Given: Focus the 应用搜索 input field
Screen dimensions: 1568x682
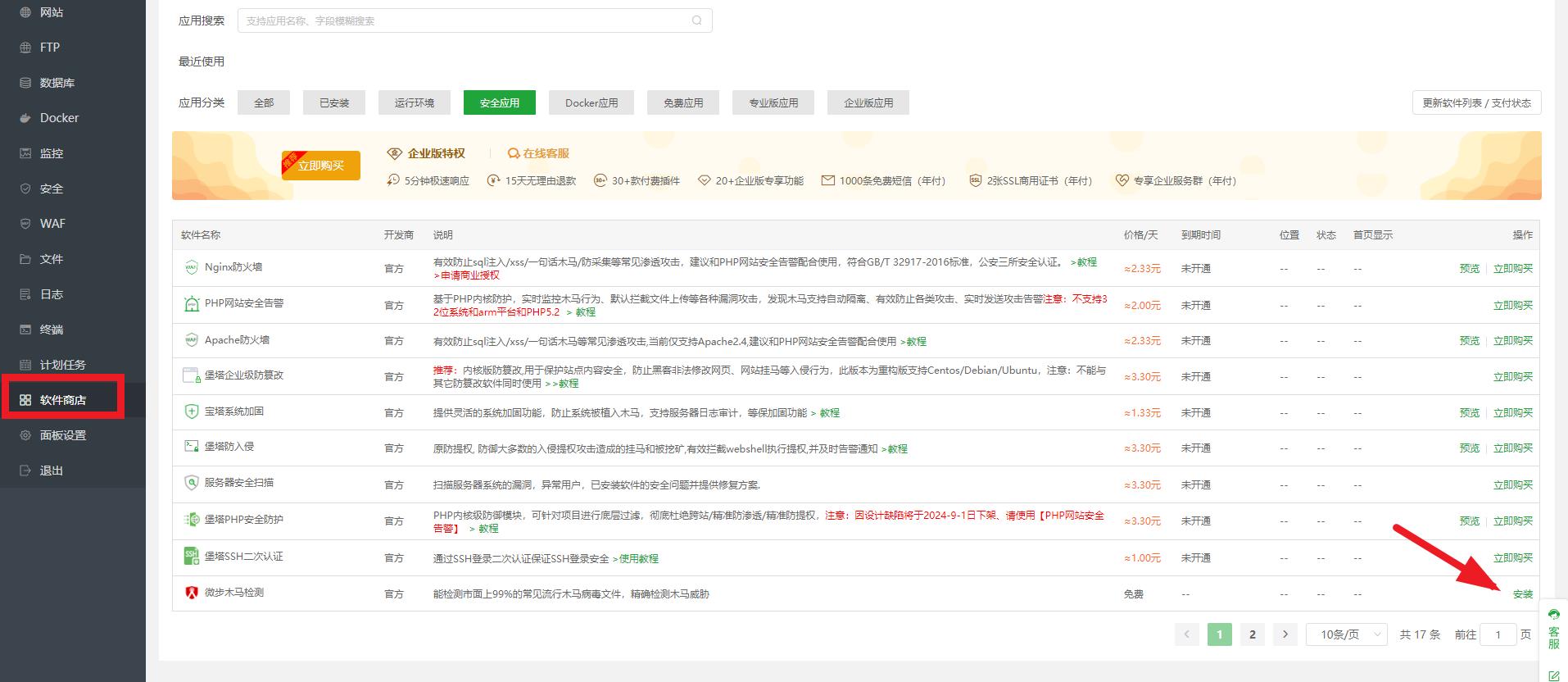Looking at the screenshot, I should coord(474,20).
